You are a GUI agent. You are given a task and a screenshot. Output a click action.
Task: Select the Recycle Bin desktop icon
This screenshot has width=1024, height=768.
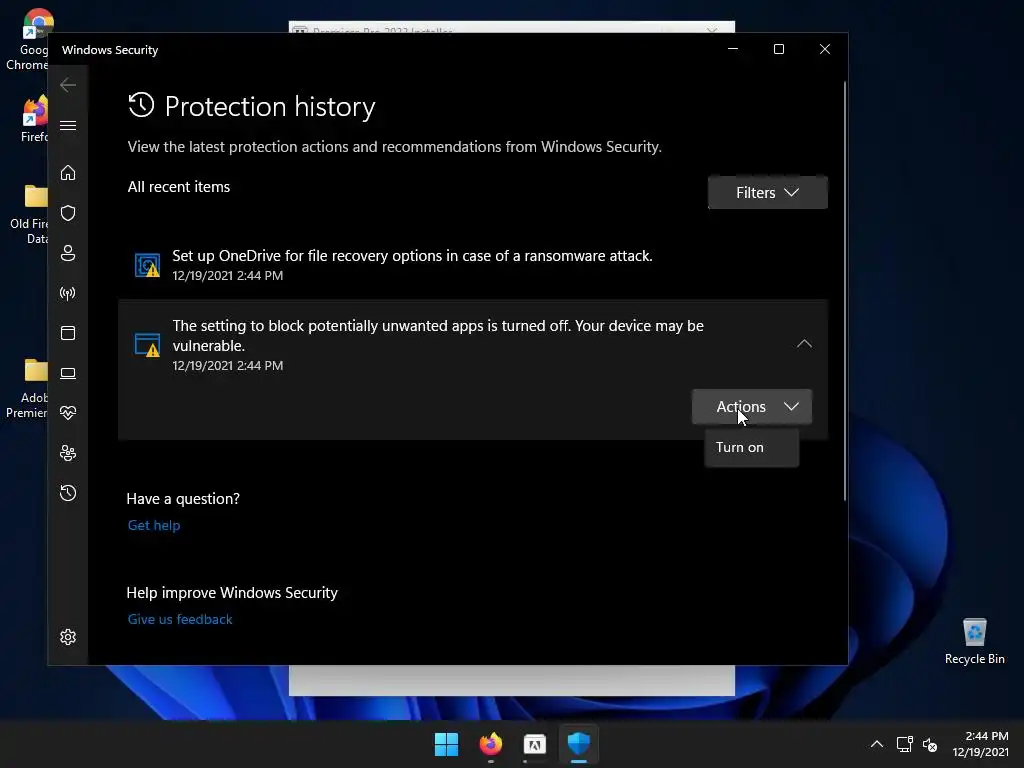tap(974, 641)
